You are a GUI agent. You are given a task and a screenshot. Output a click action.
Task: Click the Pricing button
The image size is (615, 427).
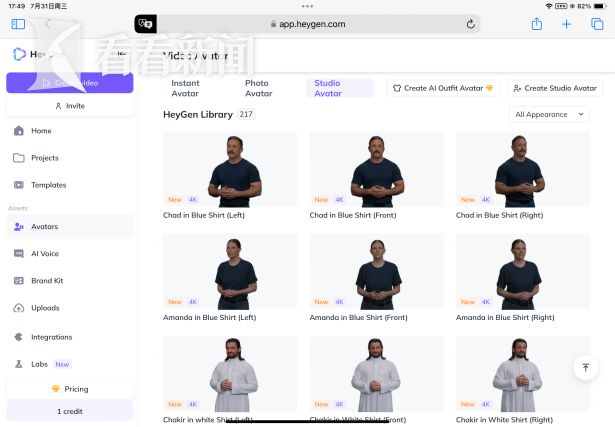tap(70, 389)
